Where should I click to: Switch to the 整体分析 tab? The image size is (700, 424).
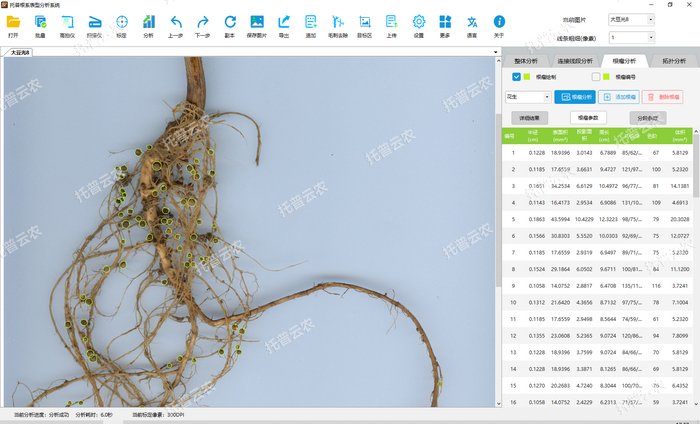[x=524, y=61]
